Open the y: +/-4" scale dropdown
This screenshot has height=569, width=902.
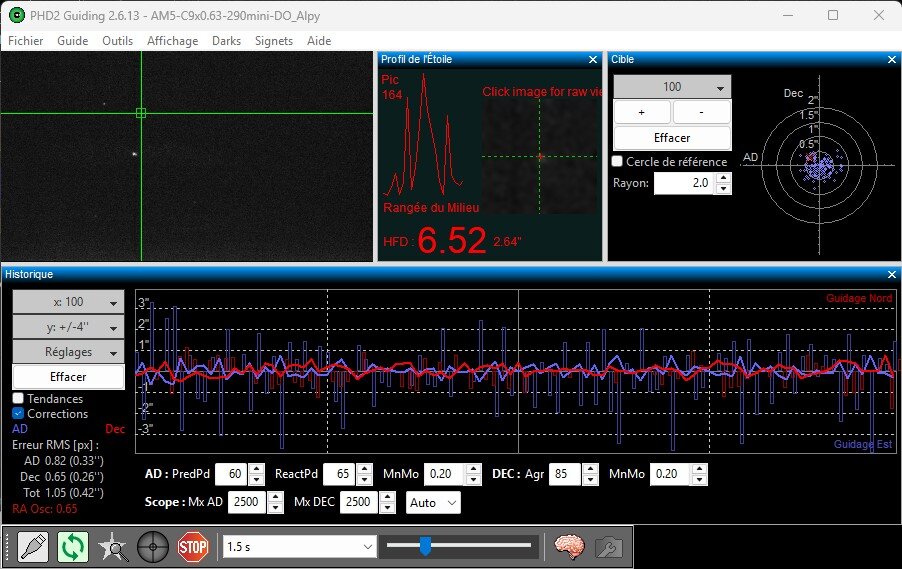(68, 327)
